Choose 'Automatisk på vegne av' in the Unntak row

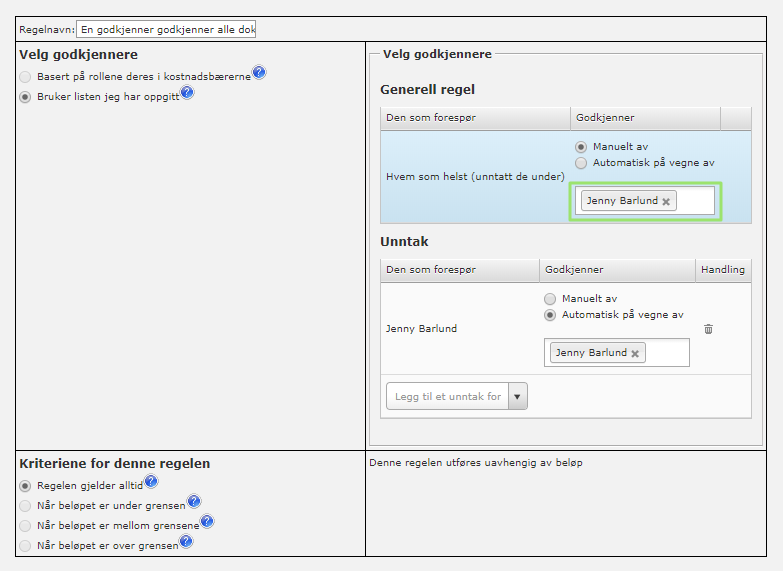click(550, 315)
